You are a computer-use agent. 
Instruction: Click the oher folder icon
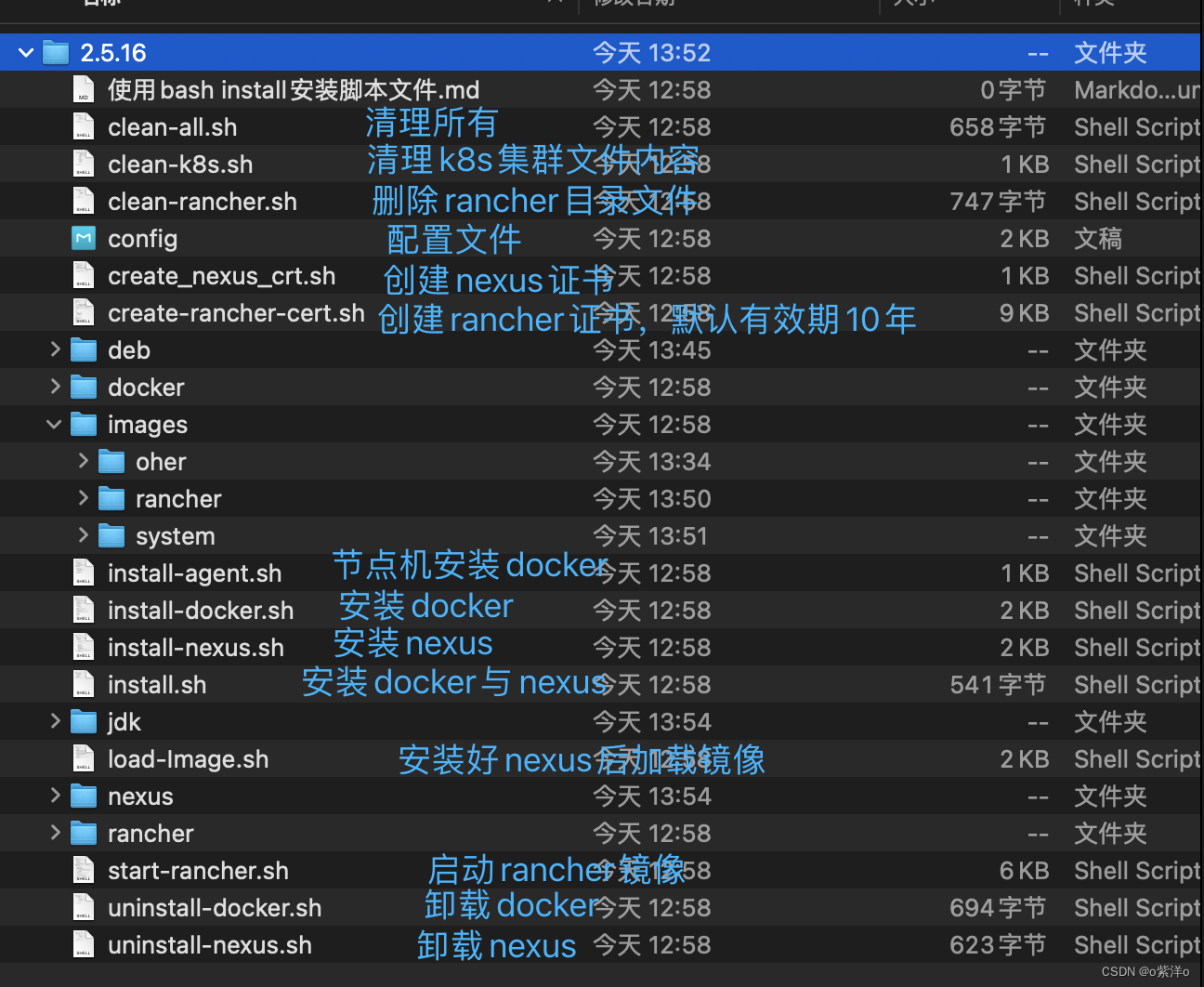click(111, 462)
